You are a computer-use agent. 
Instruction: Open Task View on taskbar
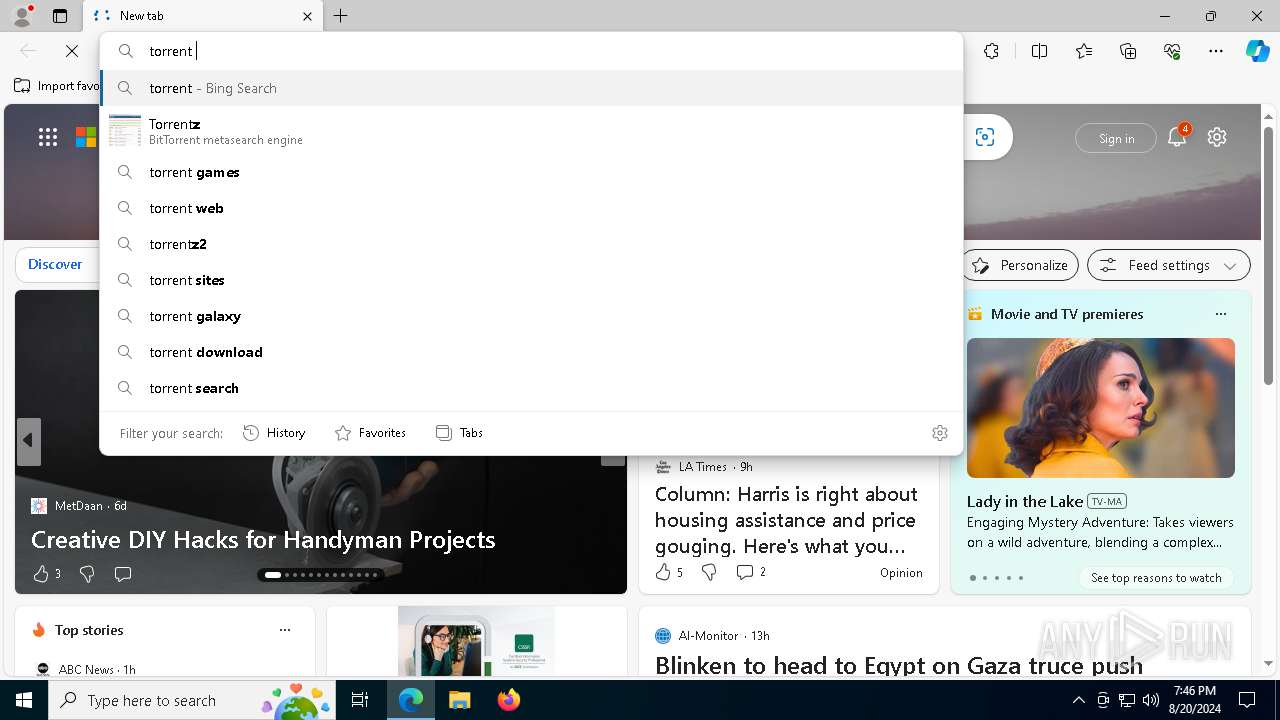coord(361,700)
